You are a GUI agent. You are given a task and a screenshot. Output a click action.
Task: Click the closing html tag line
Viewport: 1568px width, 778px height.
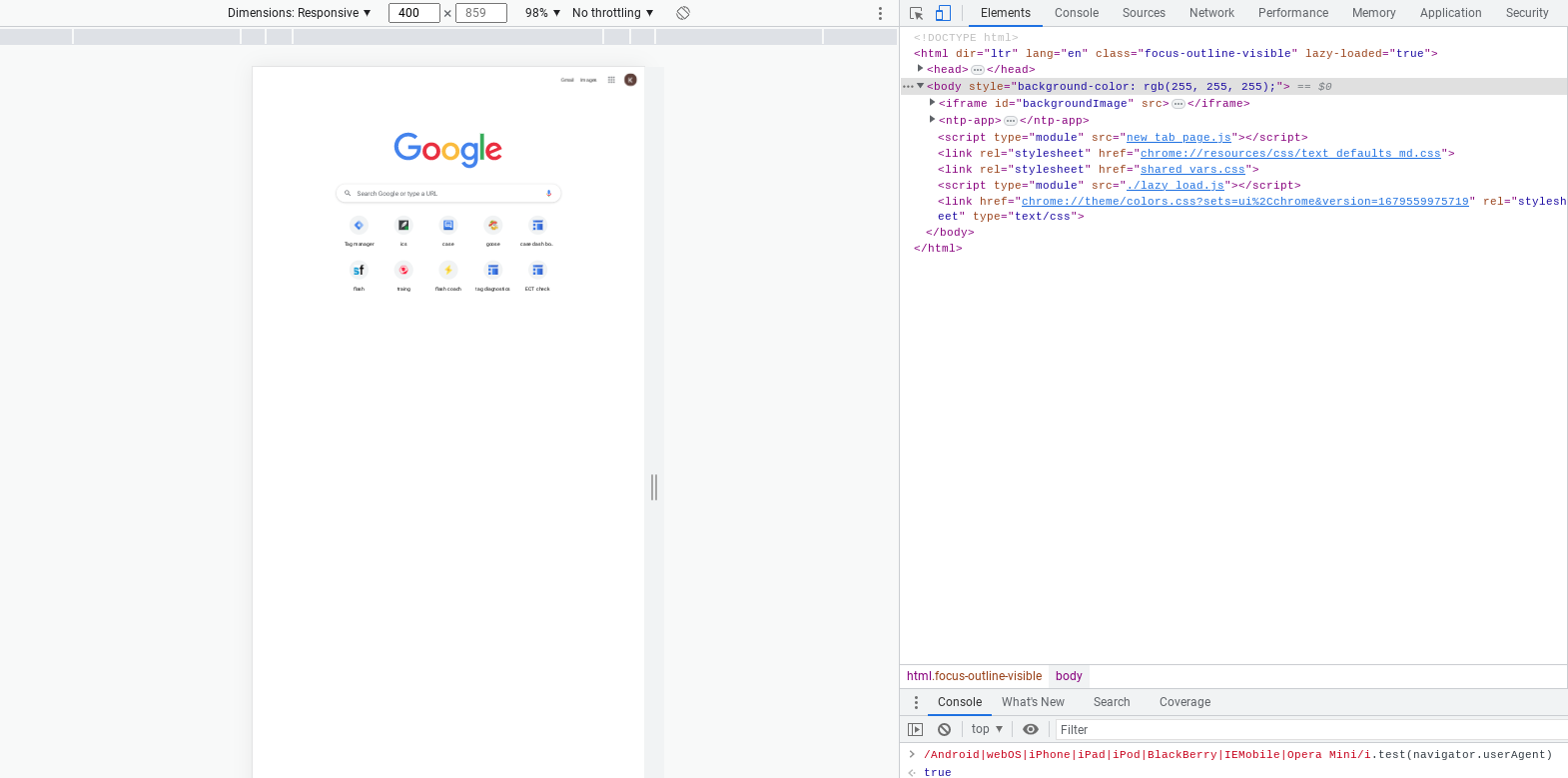938,249
